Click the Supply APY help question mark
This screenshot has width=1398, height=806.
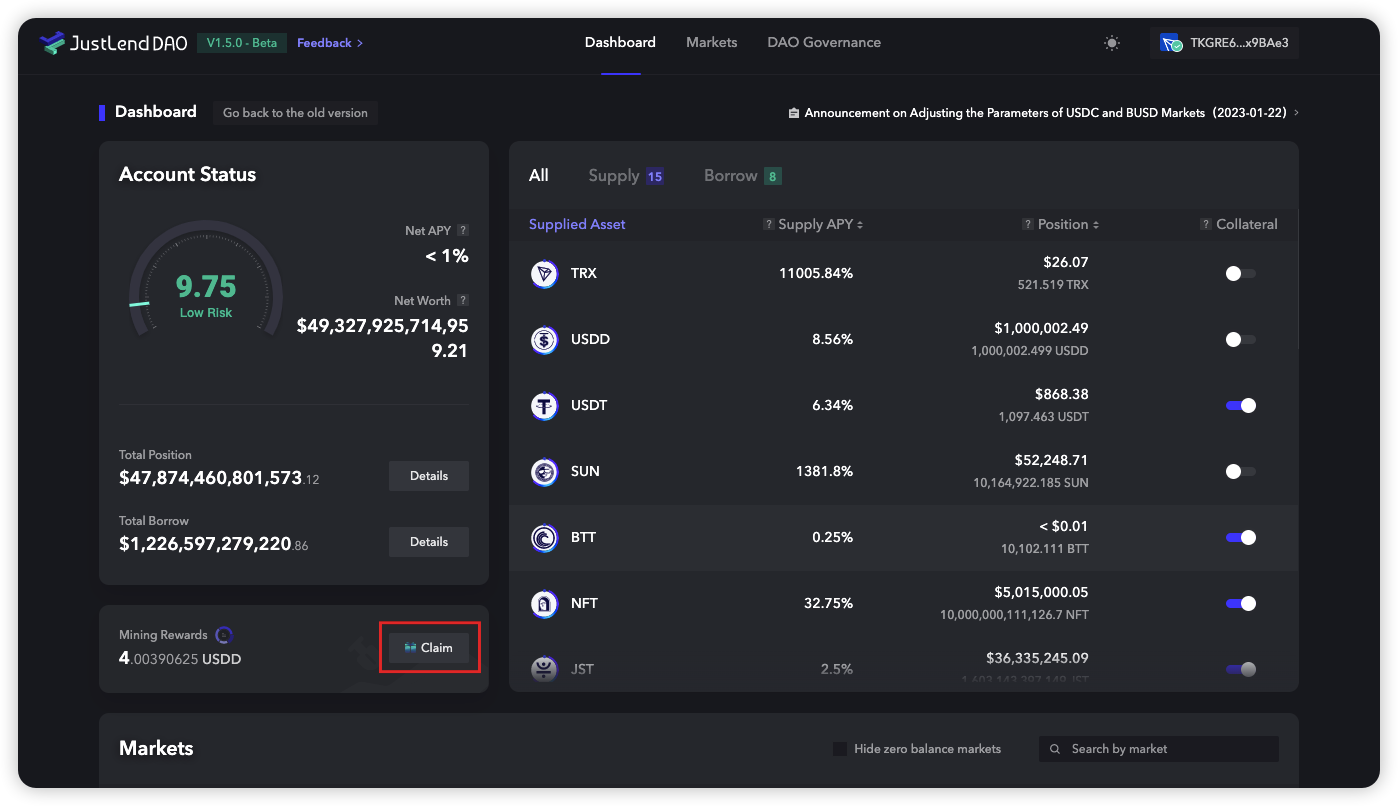768,224
